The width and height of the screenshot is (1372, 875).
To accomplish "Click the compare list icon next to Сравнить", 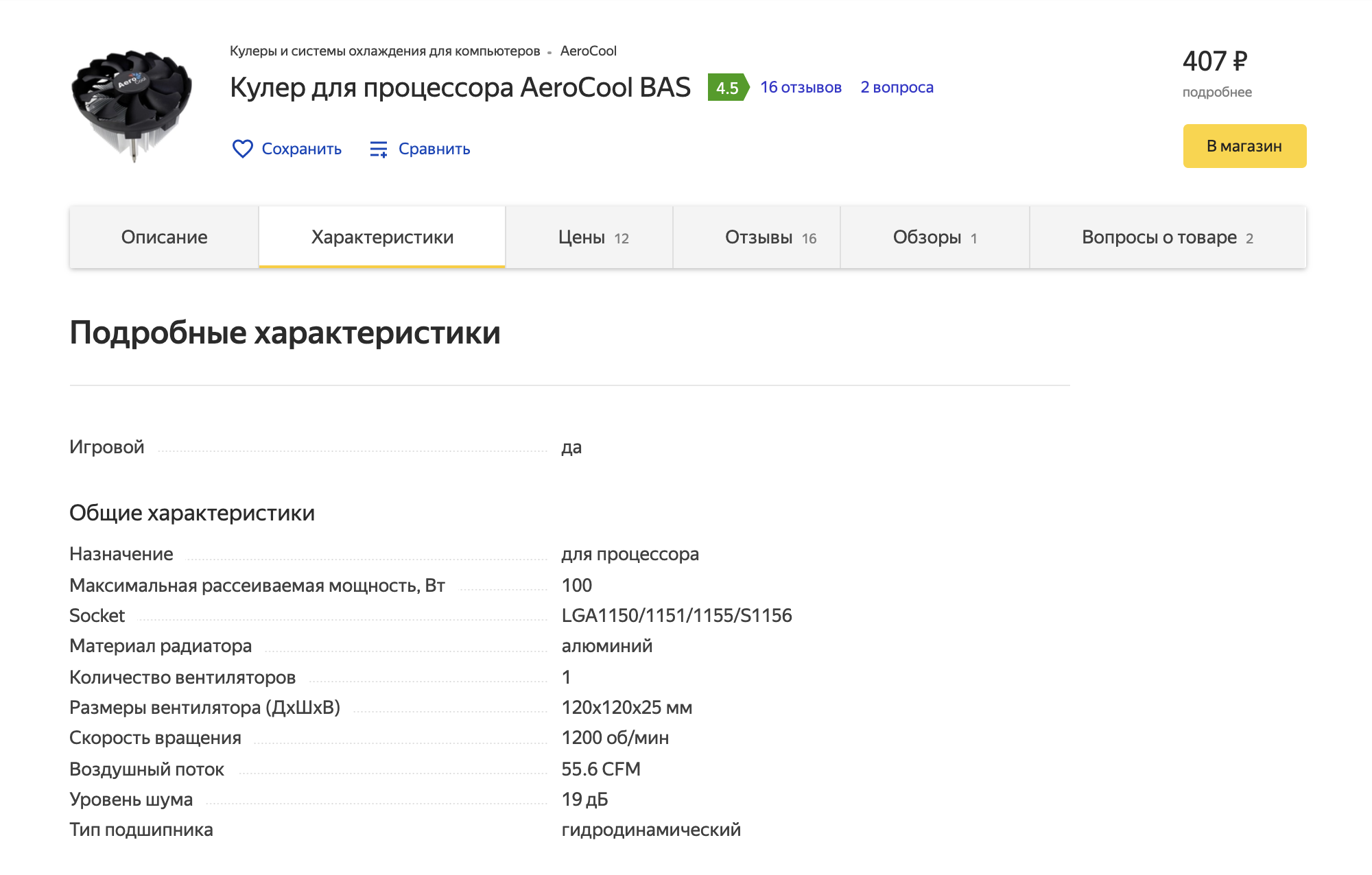I will pyautogui.click(x=379, y=149).
